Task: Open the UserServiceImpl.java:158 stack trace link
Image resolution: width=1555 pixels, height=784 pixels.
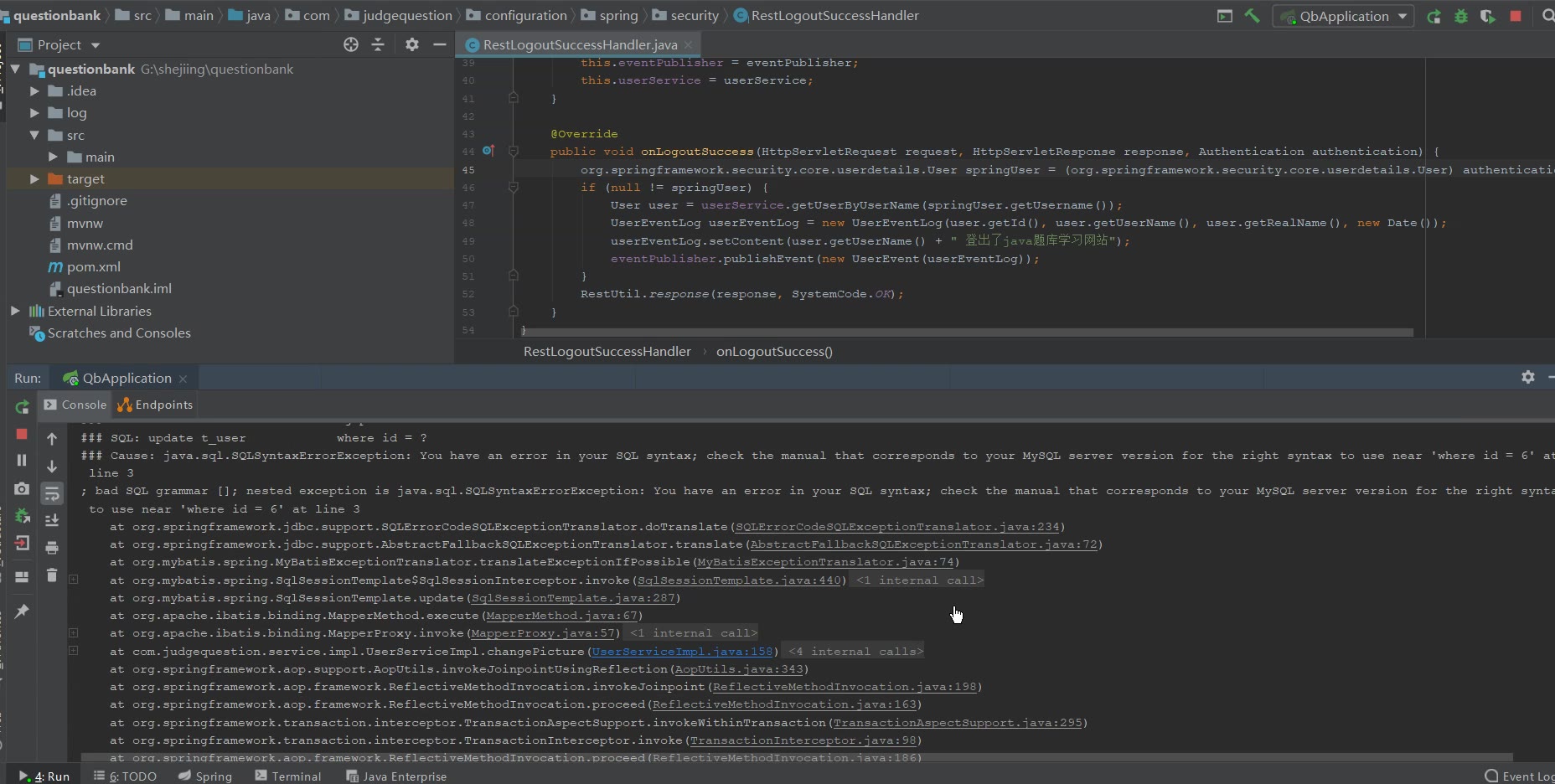Action: [682, 652]
